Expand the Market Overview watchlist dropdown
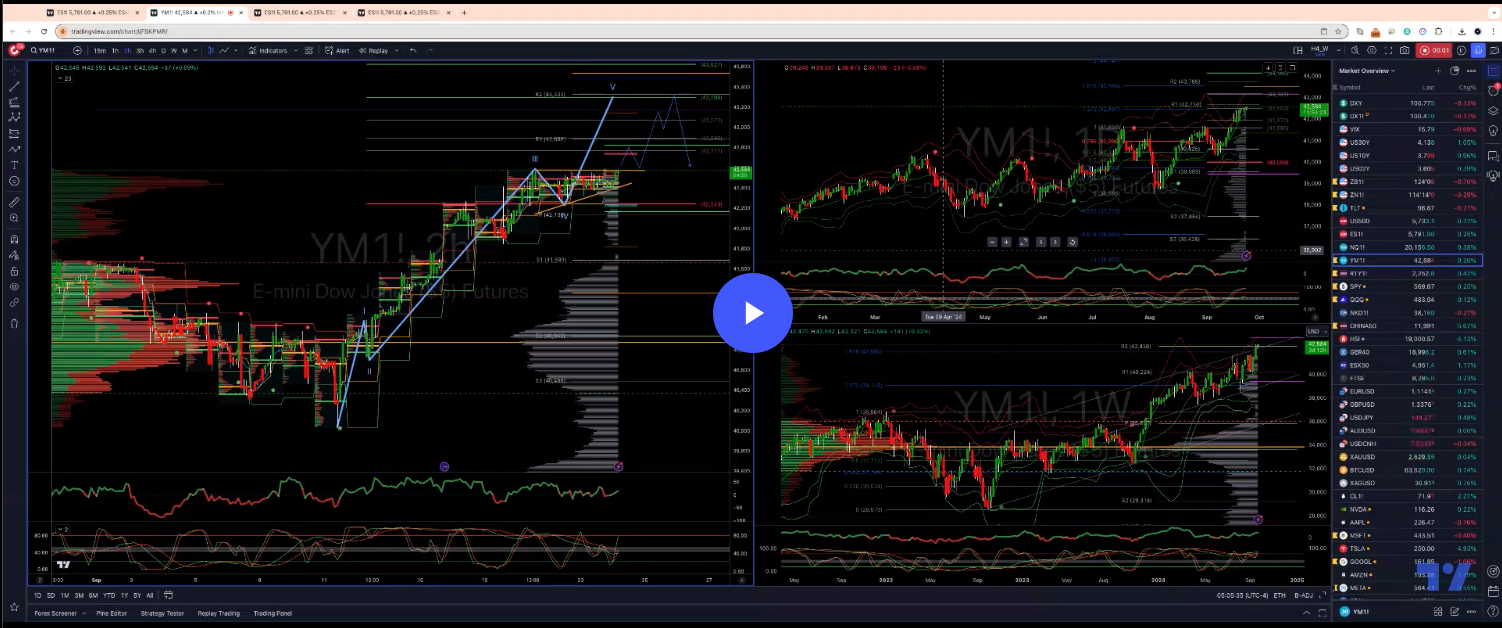This screenshot has height=628, width=1502. tap(1366, 71)
